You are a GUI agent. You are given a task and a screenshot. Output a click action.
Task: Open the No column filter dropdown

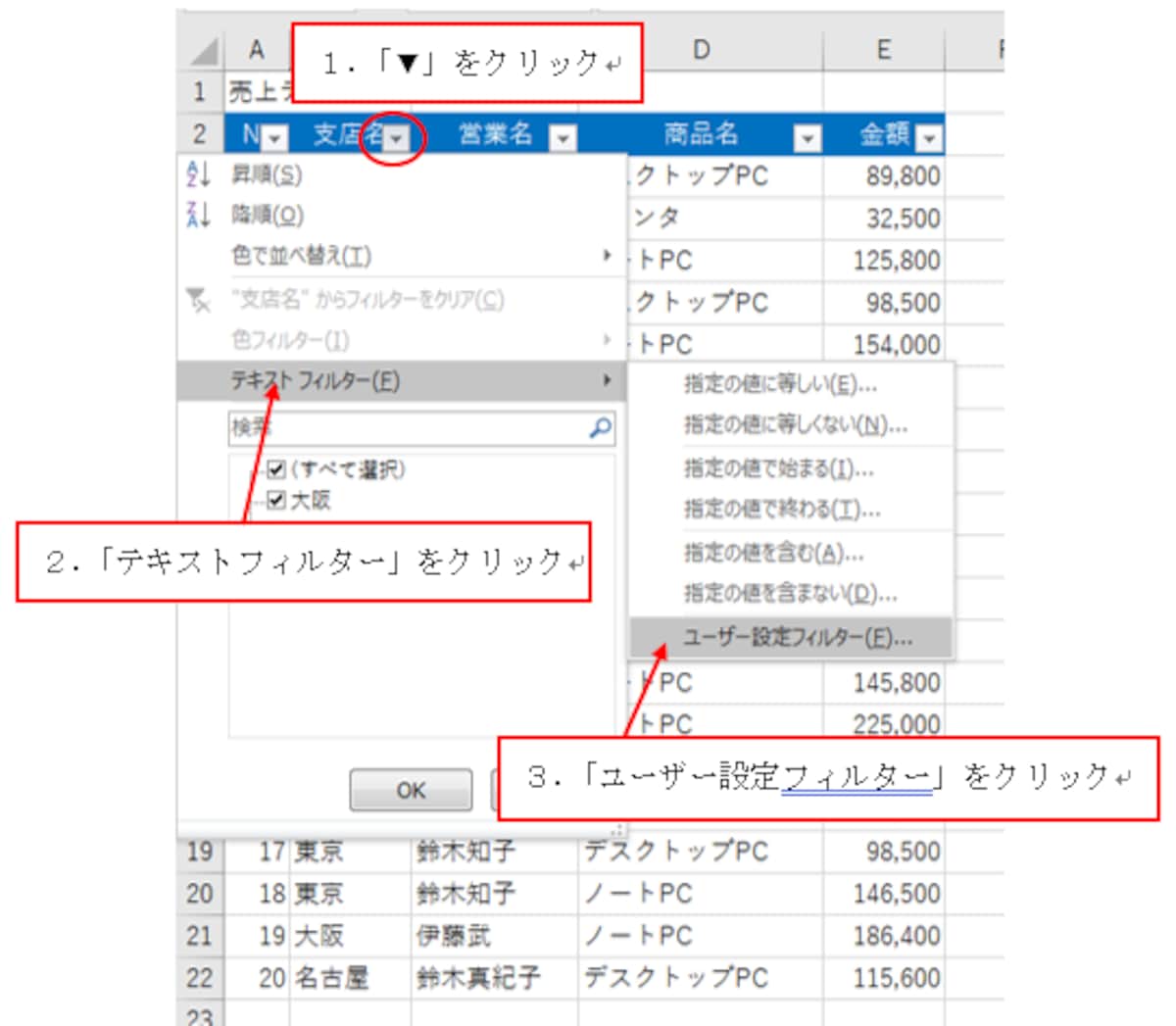275,139
